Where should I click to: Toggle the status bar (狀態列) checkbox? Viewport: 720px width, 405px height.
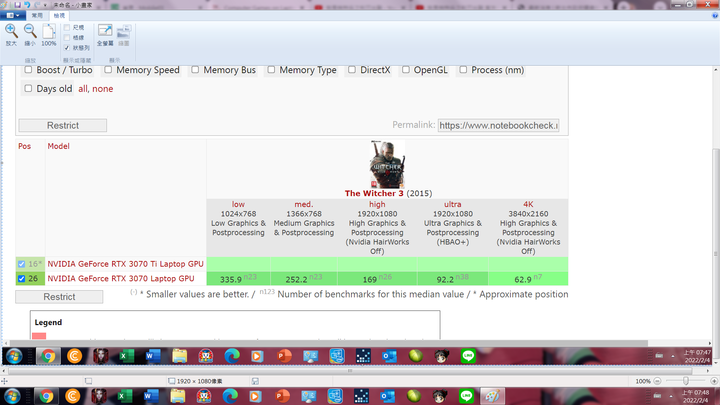(67, 48)
